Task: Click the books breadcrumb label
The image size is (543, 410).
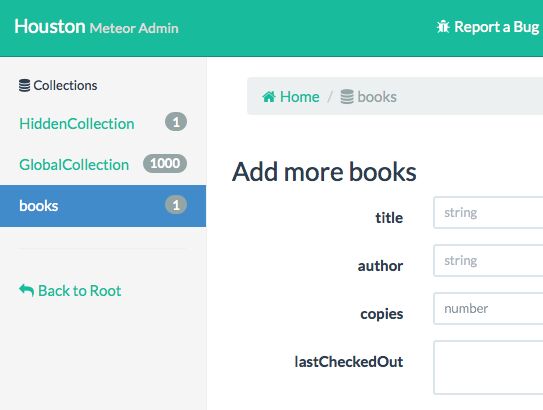Action: pyautogui.click(x=377, y=97)
